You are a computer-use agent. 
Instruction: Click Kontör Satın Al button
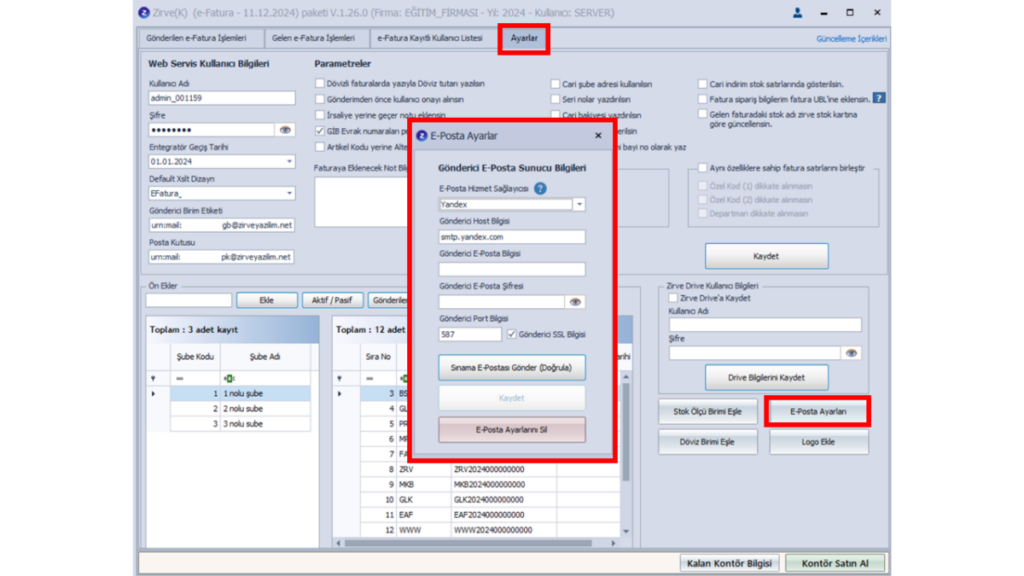coord(835,563)
